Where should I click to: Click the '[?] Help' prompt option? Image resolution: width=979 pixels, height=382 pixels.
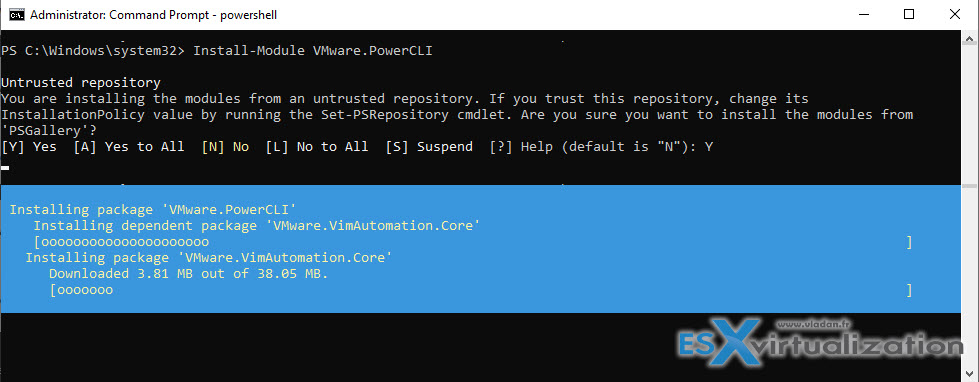(517, 147)
